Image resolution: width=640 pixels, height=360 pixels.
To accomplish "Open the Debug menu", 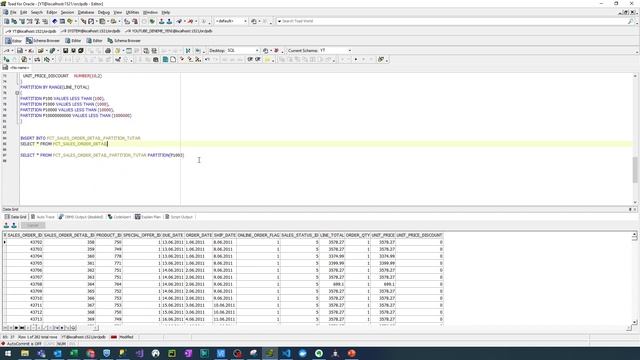I will coord(104,13).
